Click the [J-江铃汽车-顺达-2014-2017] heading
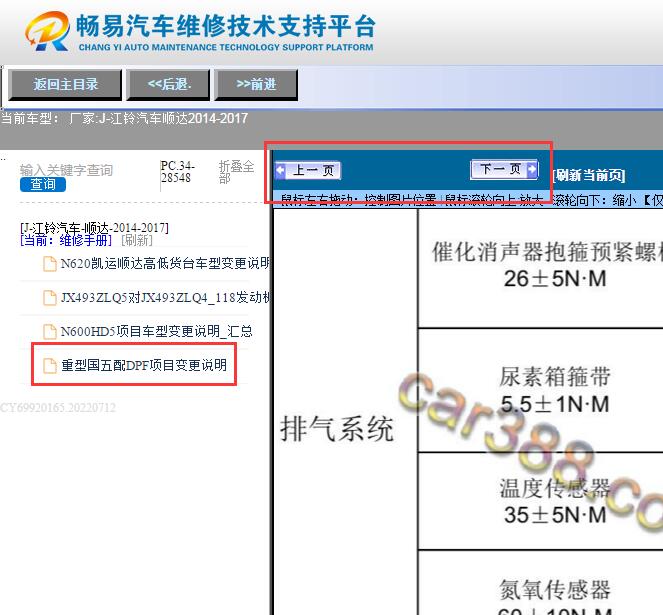Viewport: 663px width, 615px height. [x=94, y=228]
